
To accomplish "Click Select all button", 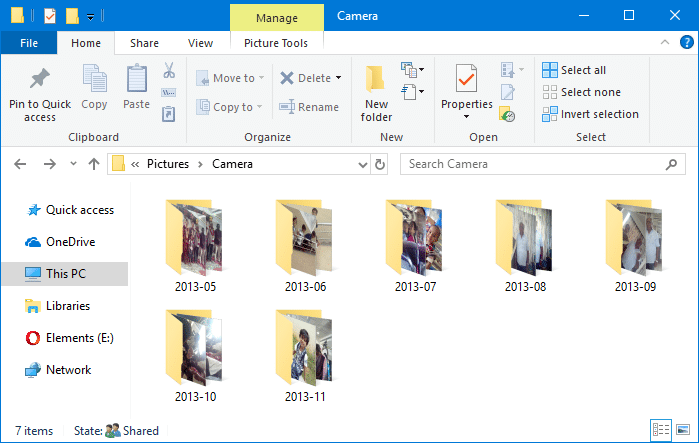I will 574,70.
